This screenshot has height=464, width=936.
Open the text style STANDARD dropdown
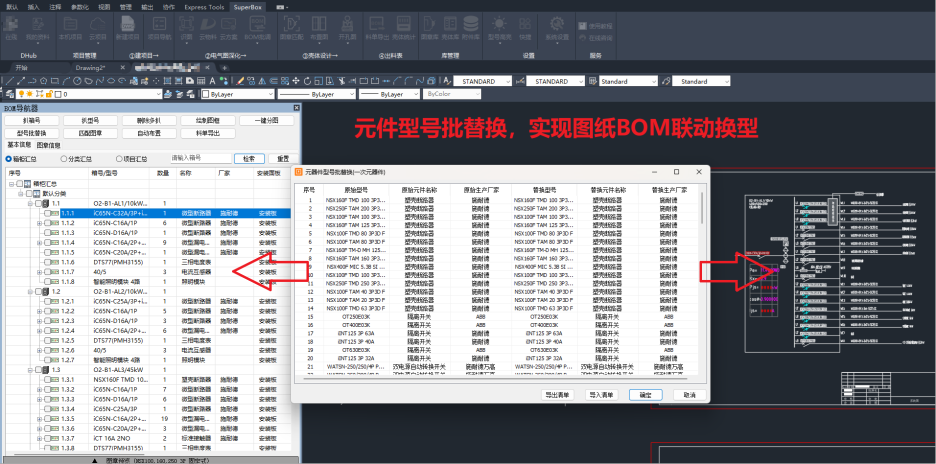click(x=508, y=81)
